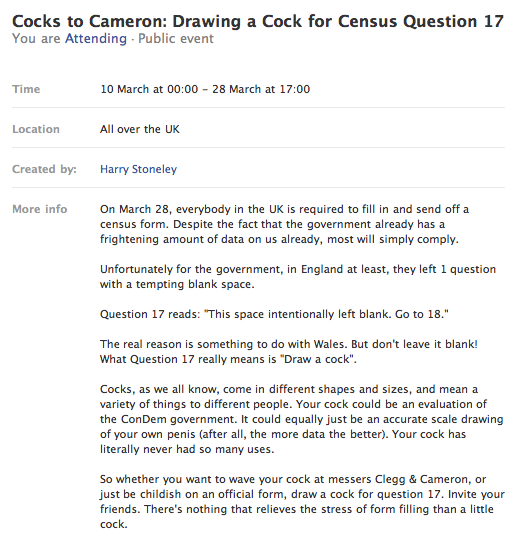Click the 'You are' text before Attending
The image size is (516, 539).
[x=36, y=39]
